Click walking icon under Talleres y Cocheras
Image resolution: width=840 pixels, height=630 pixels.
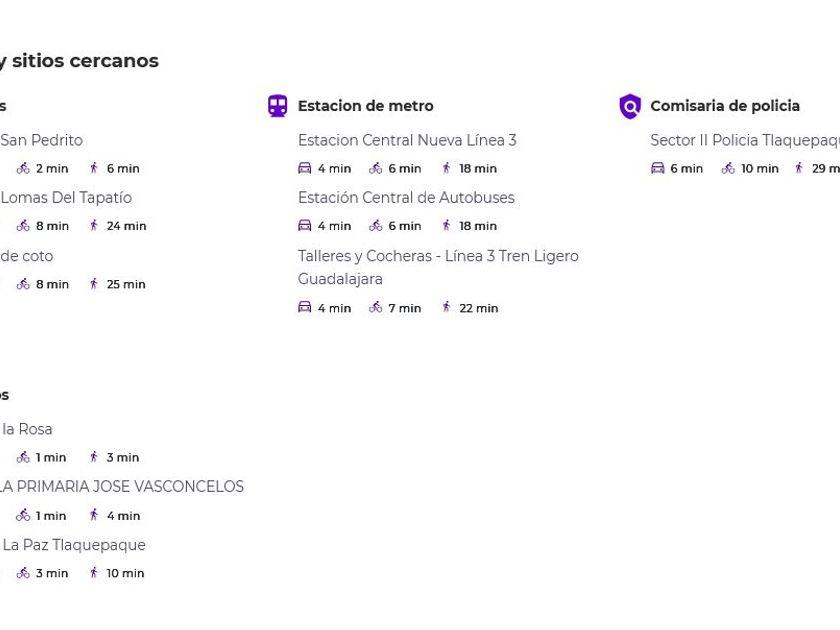446,308
